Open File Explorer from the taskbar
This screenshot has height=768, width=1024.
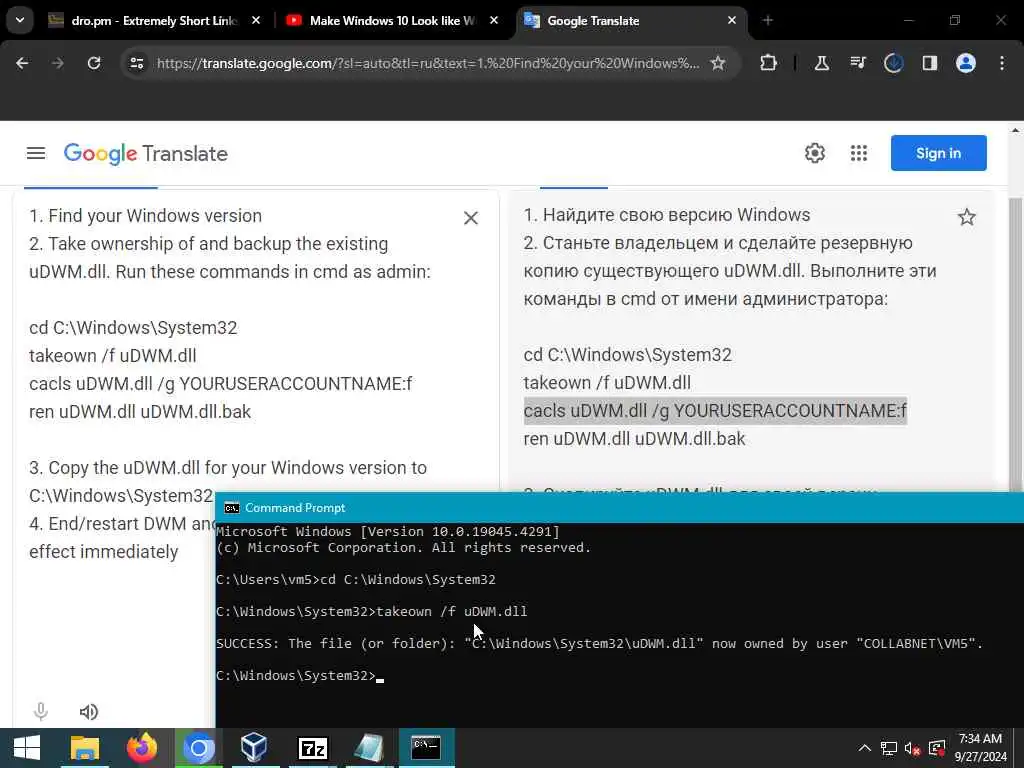pyautogui.click(x=85, y=748)
